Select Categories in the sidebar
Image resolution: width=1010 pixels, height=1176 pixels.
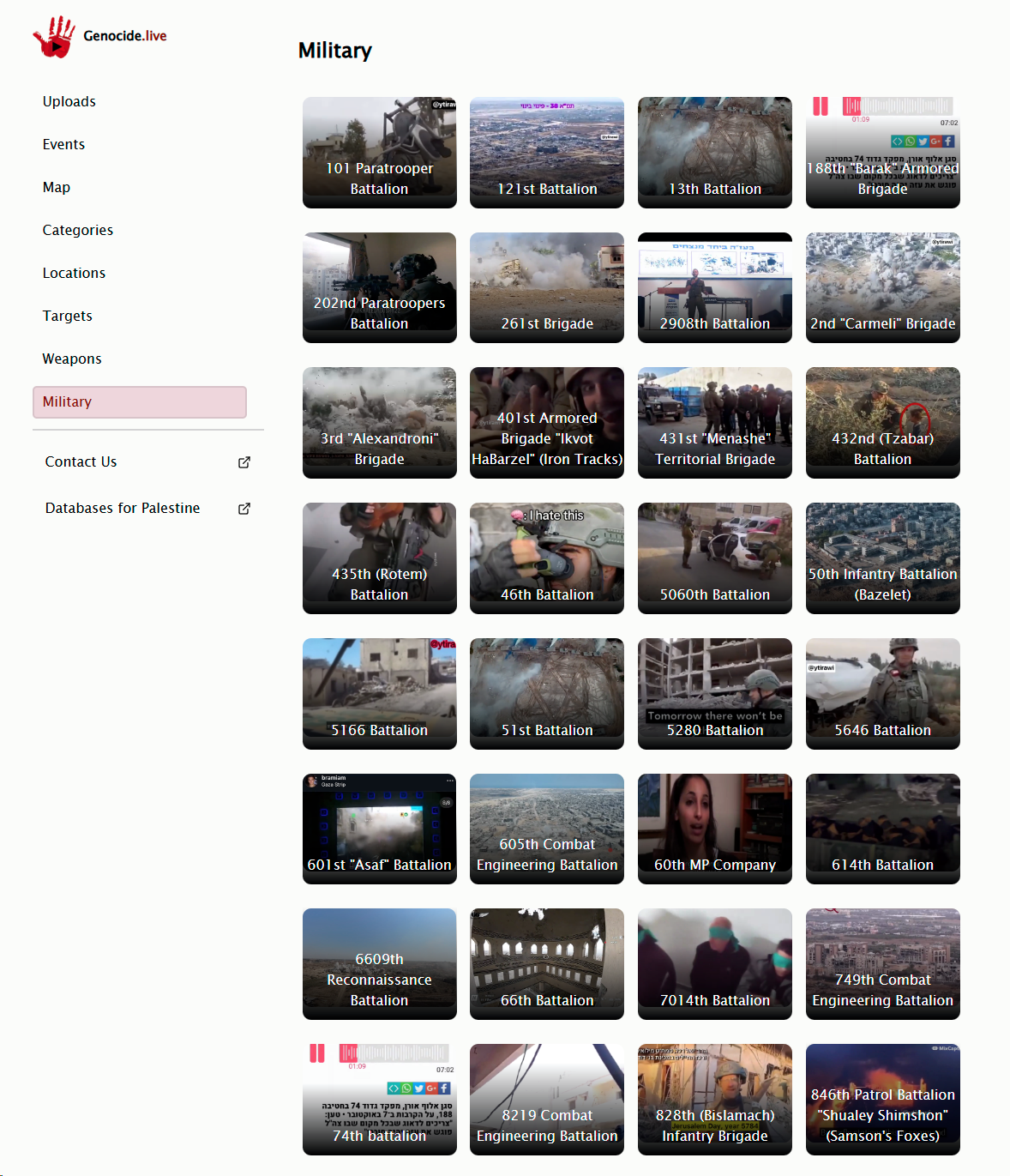(x=78, y=230)
